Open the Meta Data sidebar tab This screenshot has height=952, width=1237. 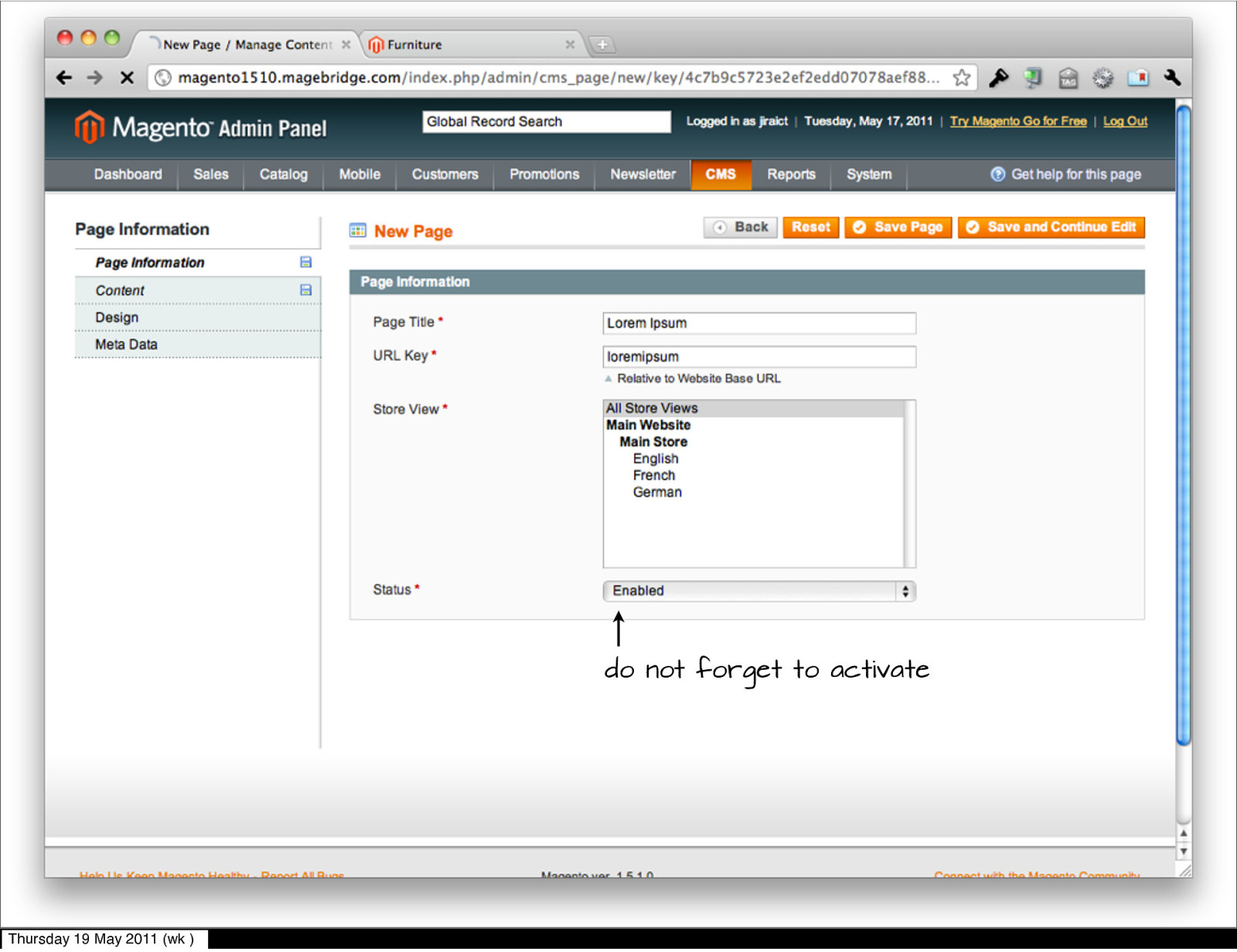pos(197,345)
